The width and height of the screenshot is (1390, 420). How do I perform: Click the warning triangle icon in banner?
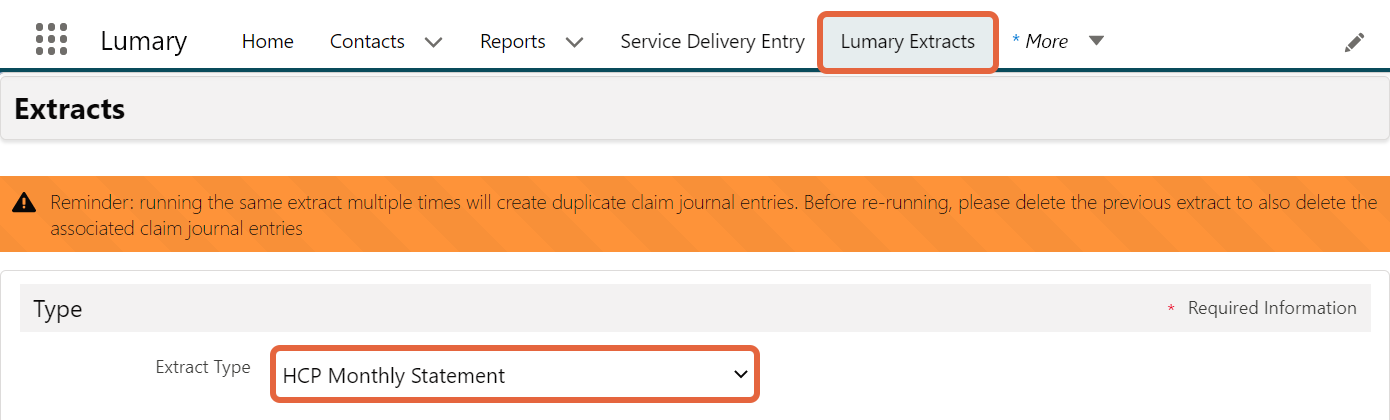point(24,204)
